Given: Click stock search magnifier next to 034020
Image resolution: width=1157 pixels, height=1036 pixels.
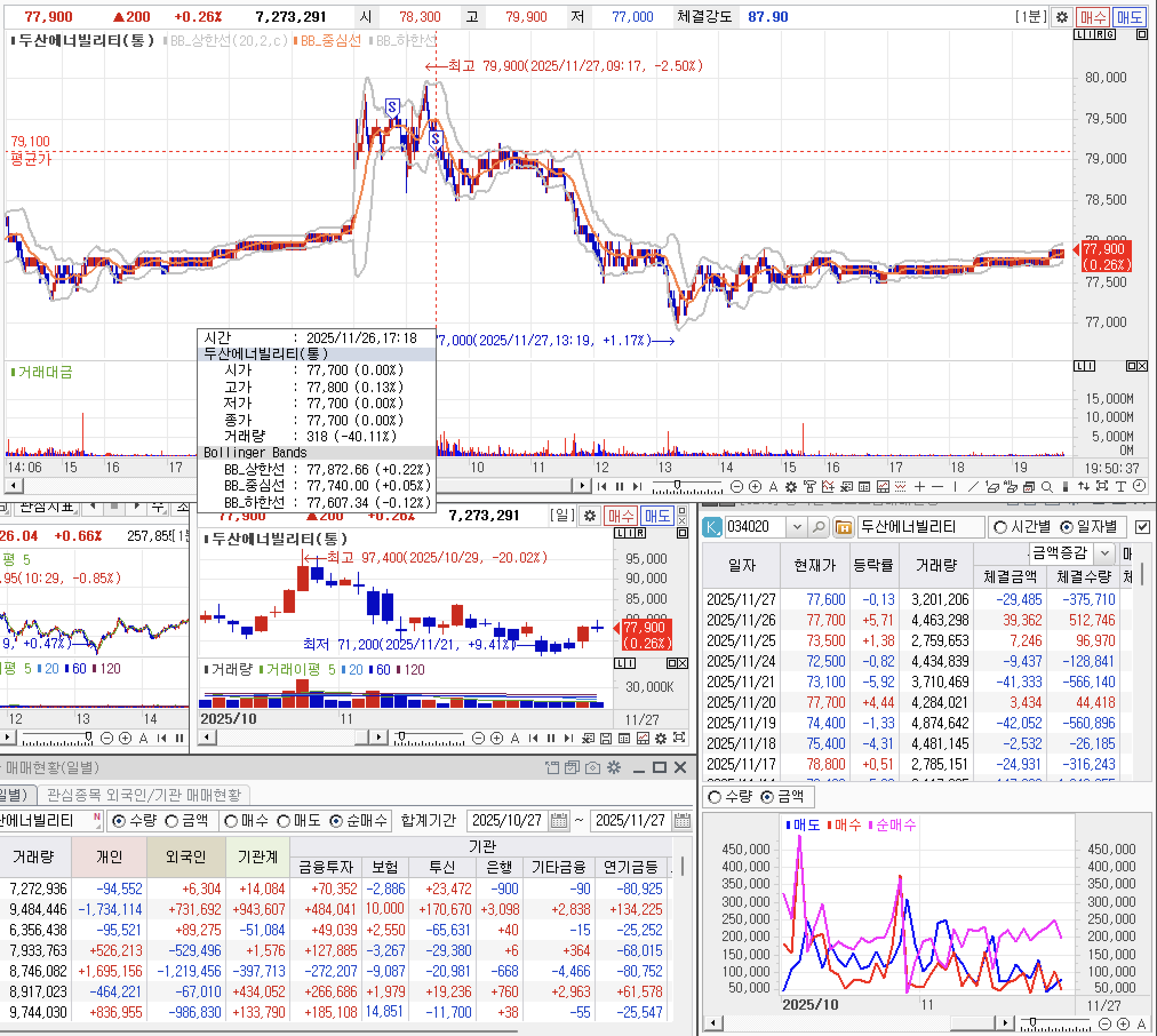Looking at the screenshot, I should tap(819, 527).
